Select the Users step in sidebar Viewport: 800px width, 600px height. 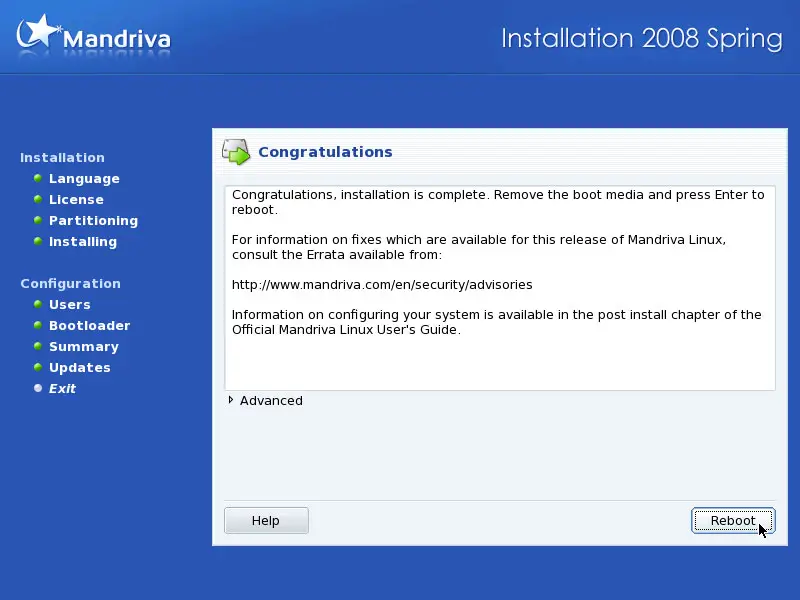pos(69,305)
